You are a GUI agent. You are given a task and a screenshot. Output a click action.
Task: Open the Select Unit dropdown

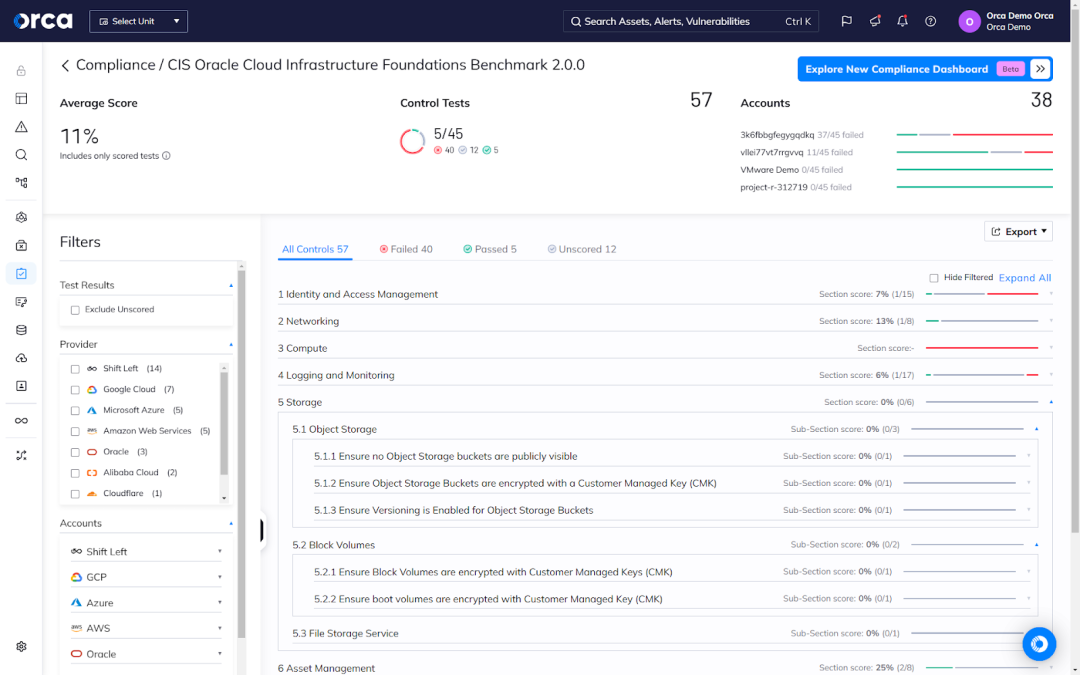[138, 21]
